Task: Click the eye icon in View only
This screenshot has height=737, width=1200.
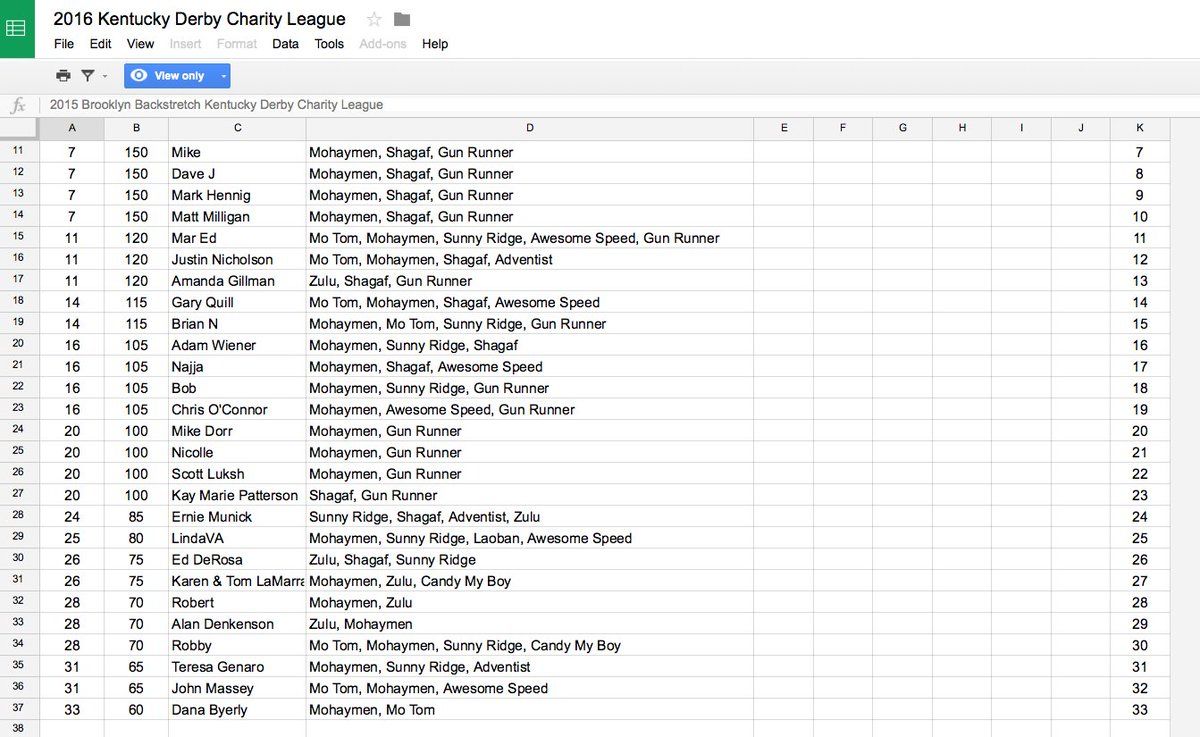Action: pyautogui.click(x=139, y=76)
